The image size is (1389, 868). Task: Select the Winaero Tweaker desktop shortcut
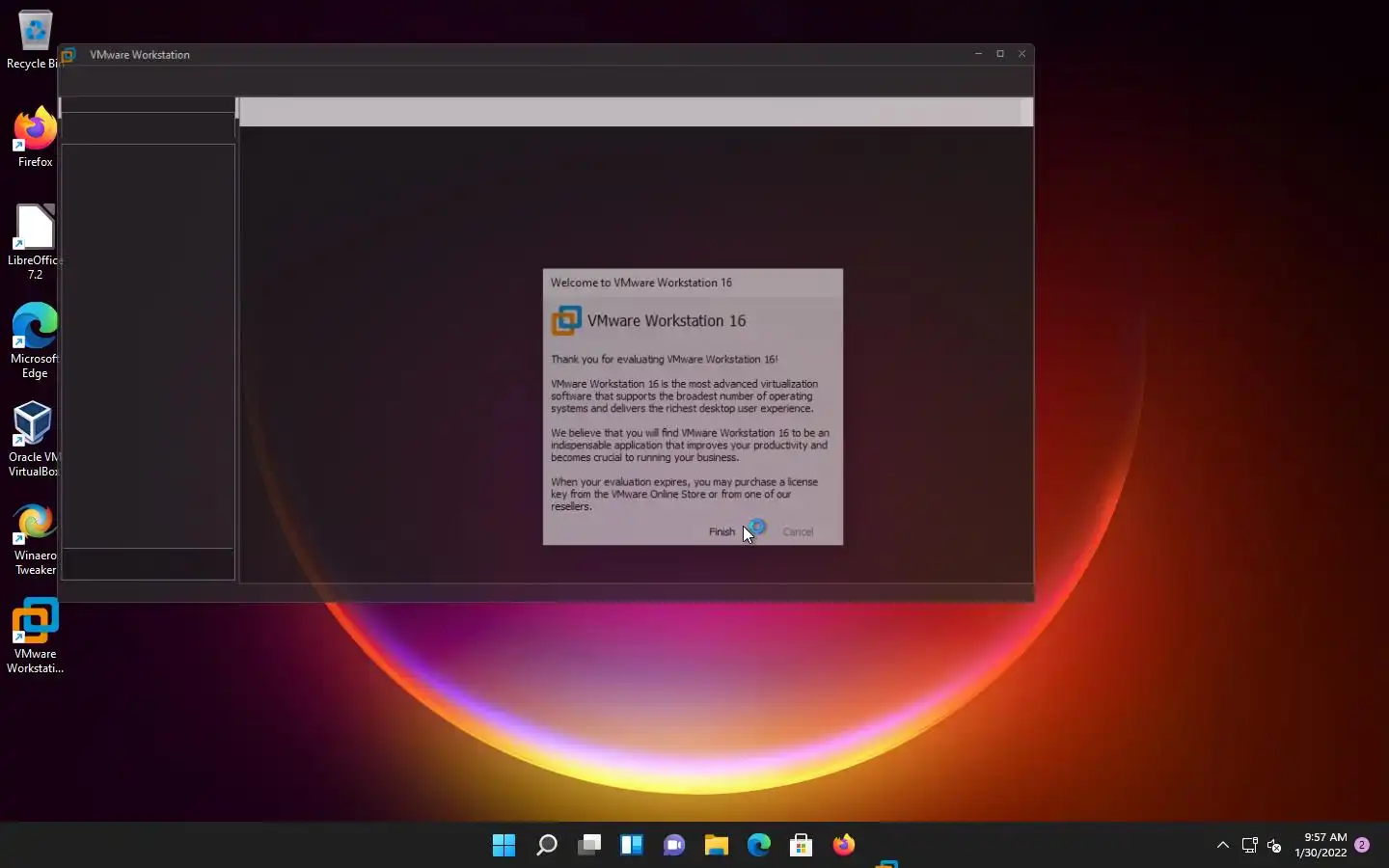pos(35,538)
